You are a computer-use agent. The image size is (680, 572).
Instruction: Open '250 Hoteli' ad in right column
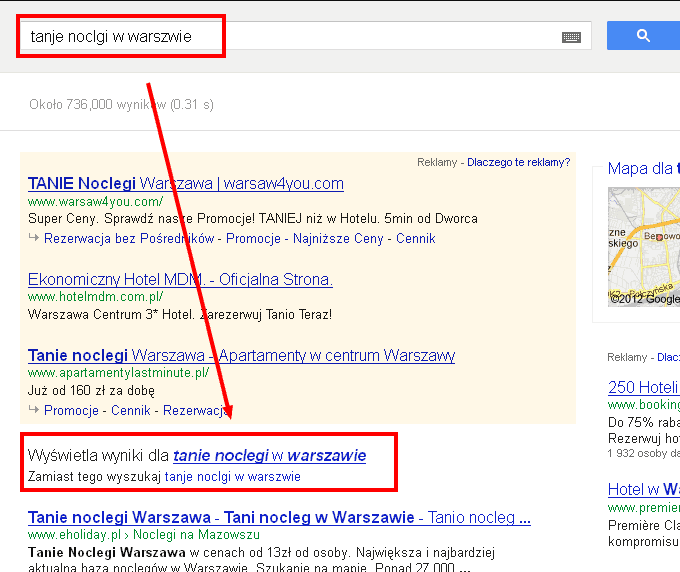click(643, 388)
